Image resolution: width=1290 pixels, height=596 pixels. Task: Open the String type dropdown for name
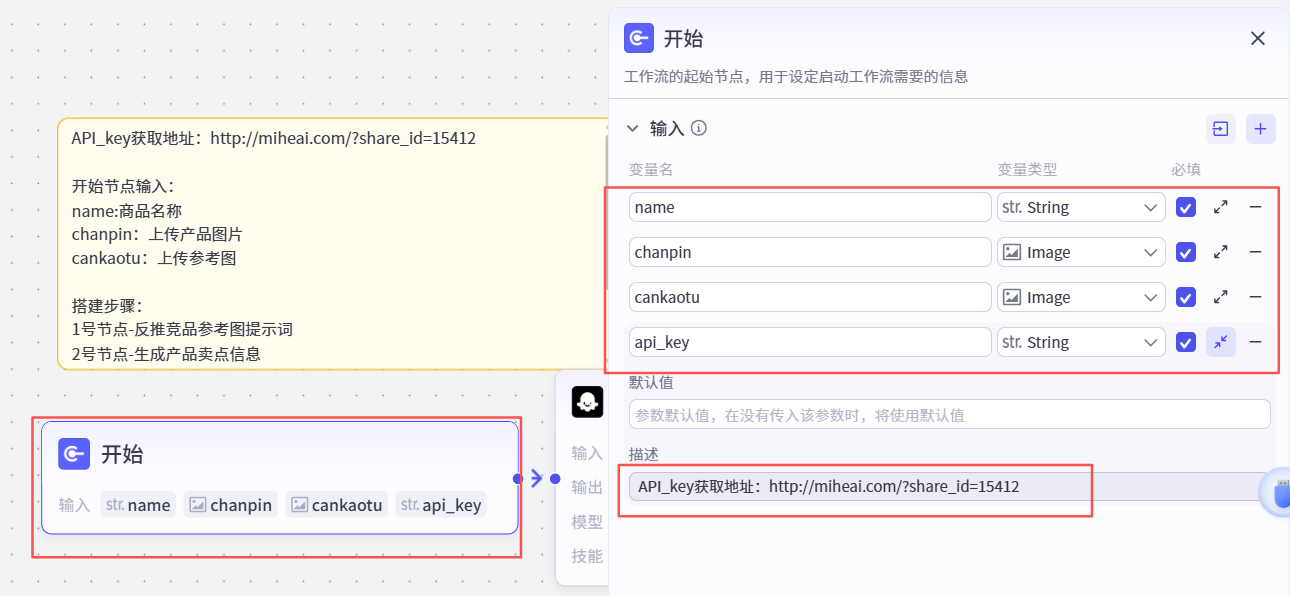[x=1080, y=207]
